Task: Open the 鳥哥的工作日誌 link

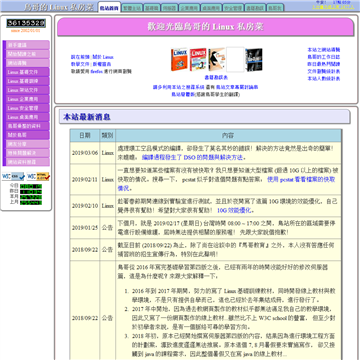Action: pyautogui.click(x=324, y=57)
